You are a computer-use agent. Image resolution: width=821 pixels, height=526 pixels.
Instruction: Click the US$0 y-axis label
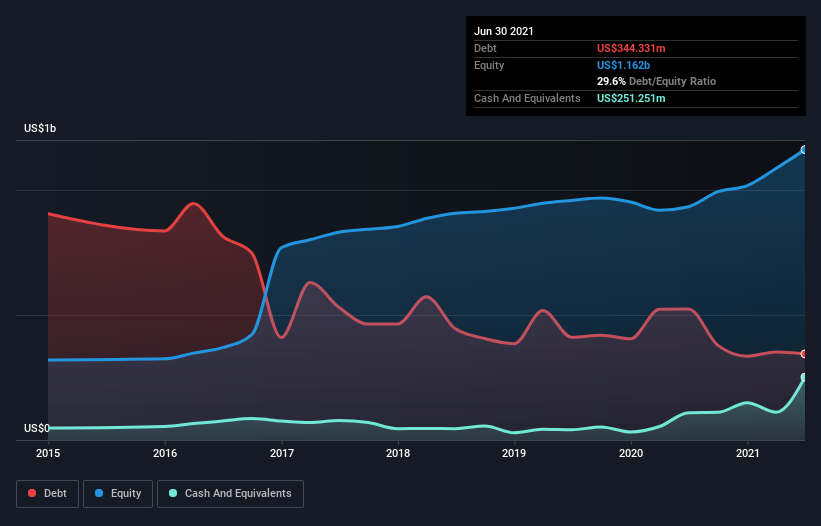pyautogui.click(x=37, y=428)
